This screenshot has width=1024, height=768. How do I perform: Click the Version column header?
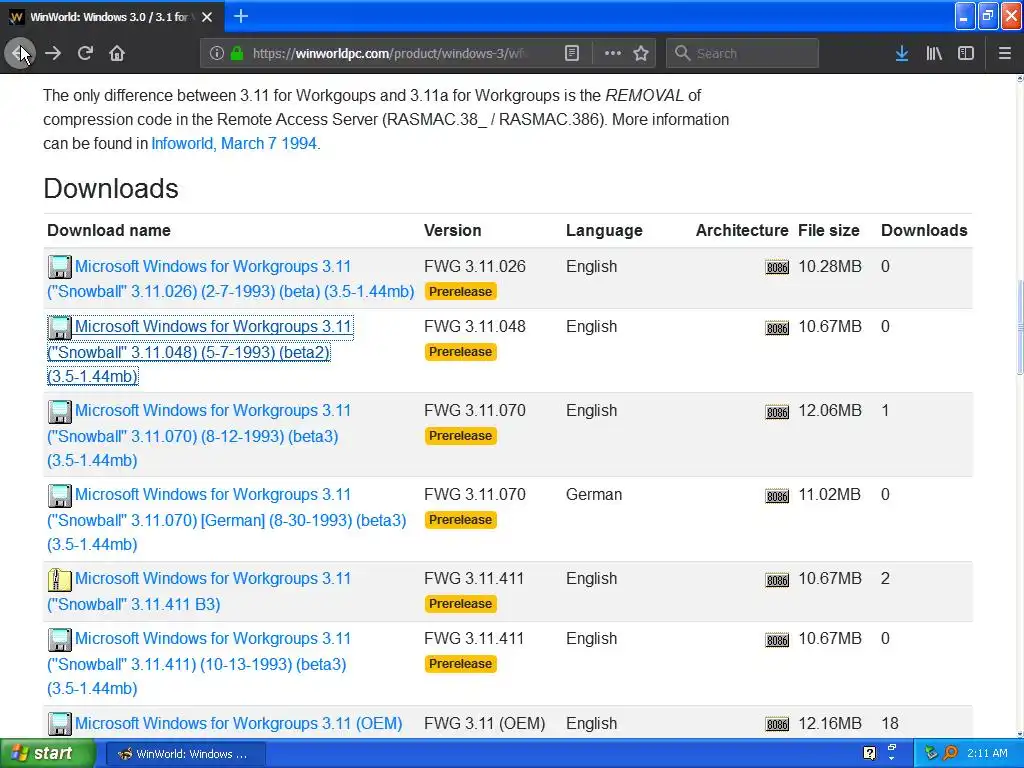[x=453, y=231]
